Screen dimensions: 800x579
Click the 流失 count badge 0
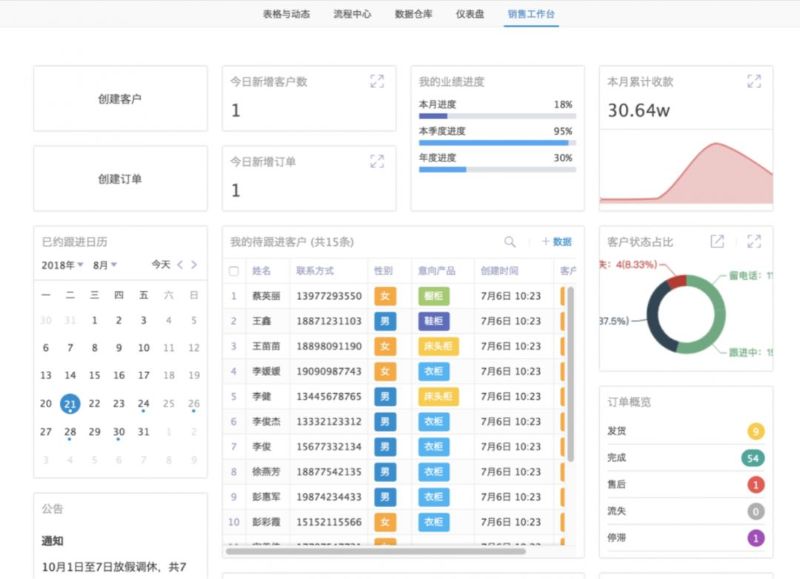(x=756, y=511)
